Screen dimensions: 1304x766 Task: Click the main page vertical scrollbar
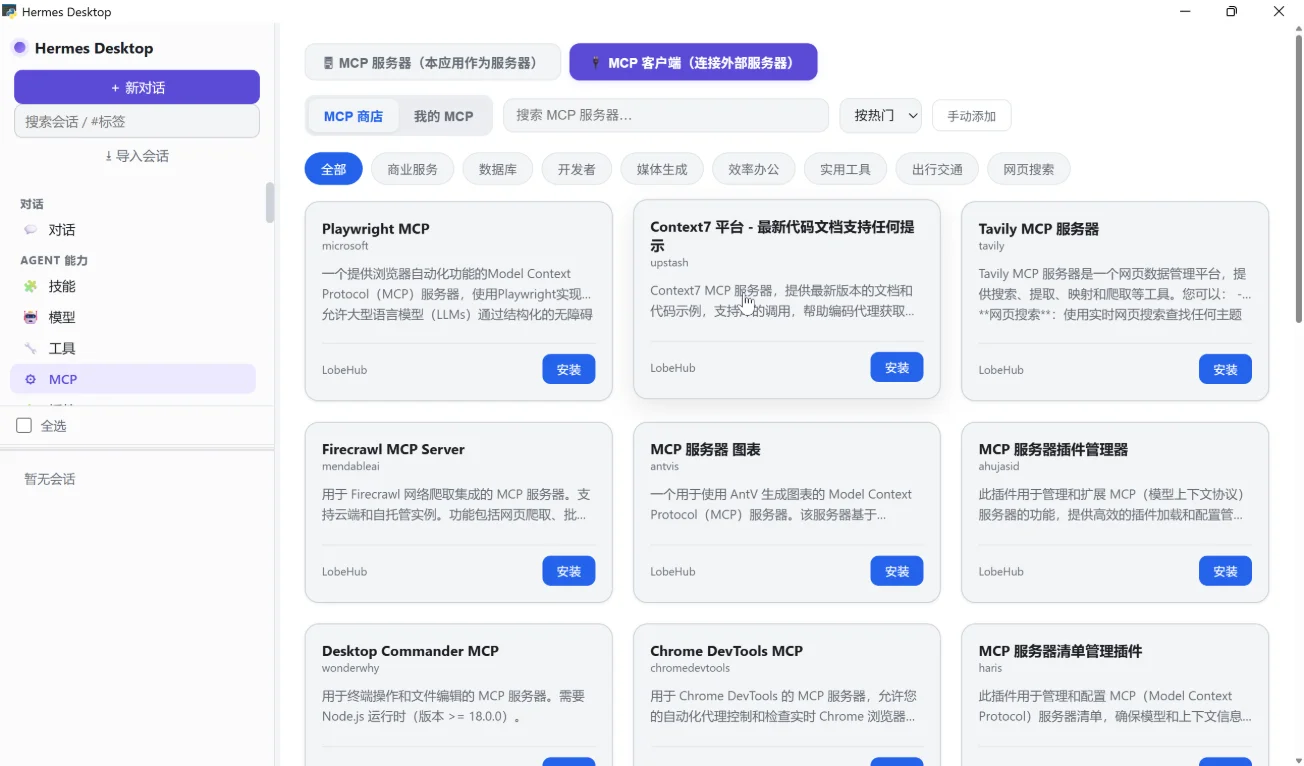(x=1298, y=179)
